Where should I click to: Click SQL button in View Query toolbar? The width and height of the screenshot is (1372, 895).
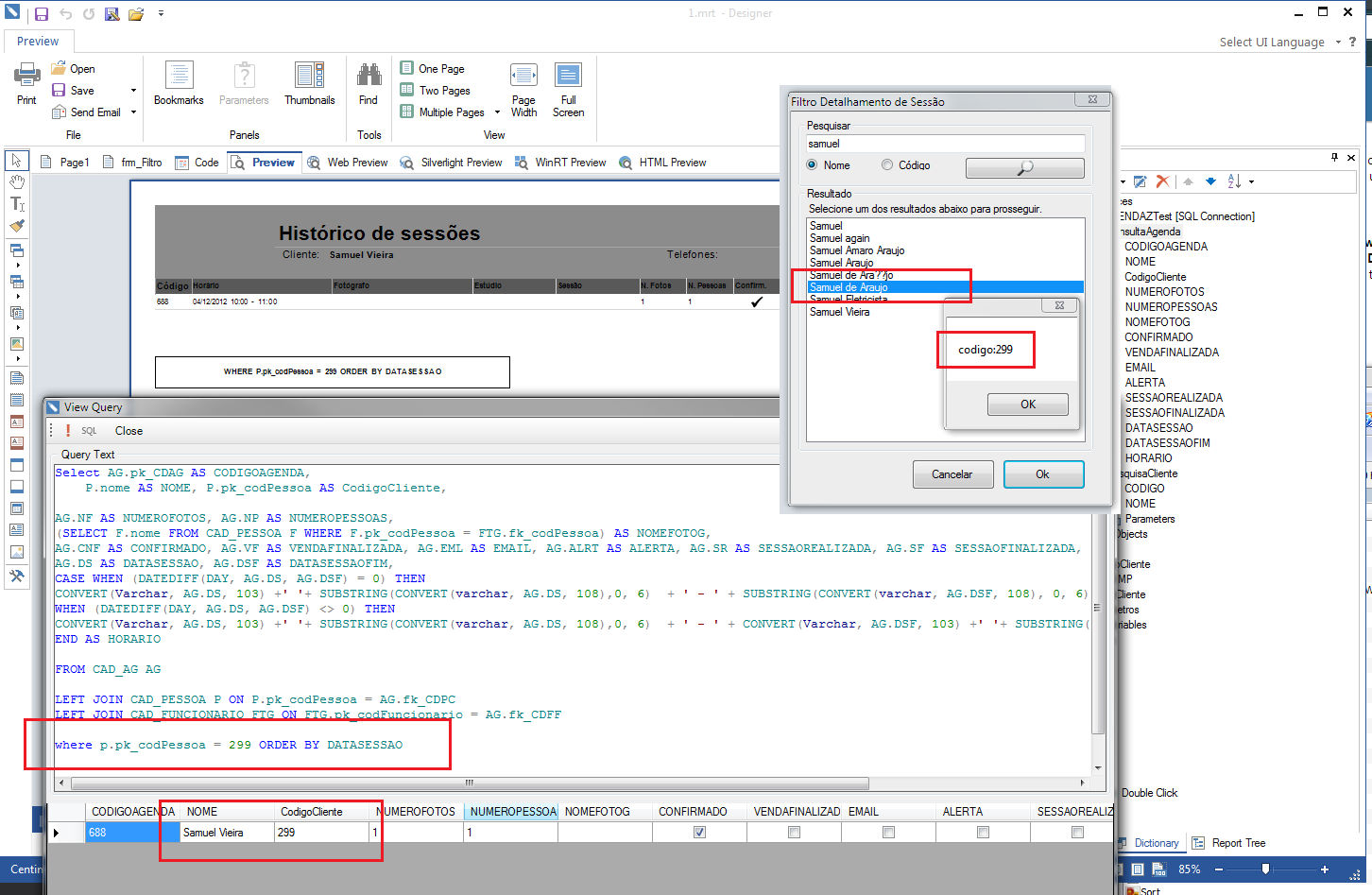pos(89,431)
